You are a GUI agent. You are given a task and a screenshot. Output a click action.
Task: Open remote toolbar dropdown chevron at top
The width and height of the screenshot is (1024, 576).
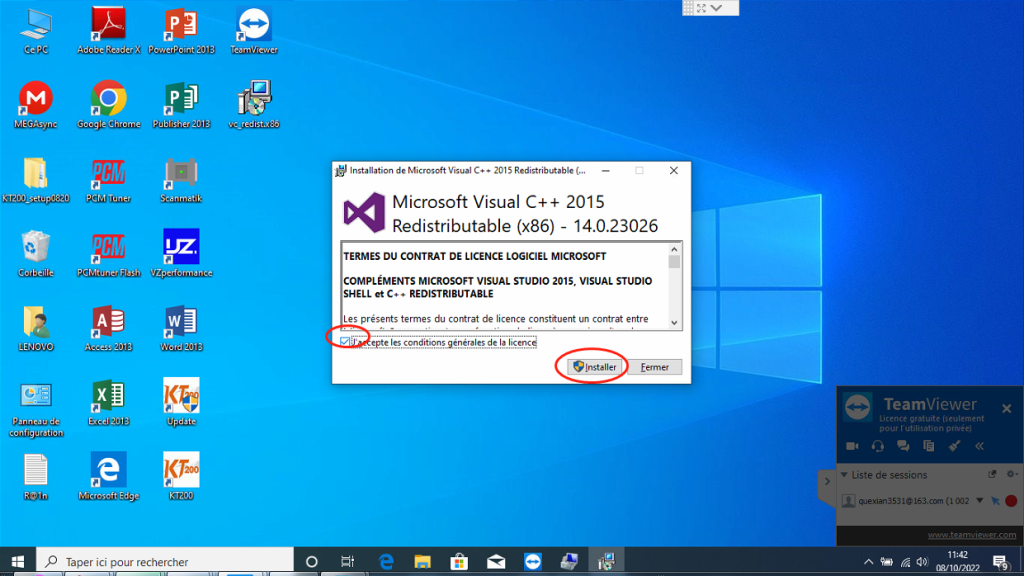pyautogui.click(x=716, y=8)
